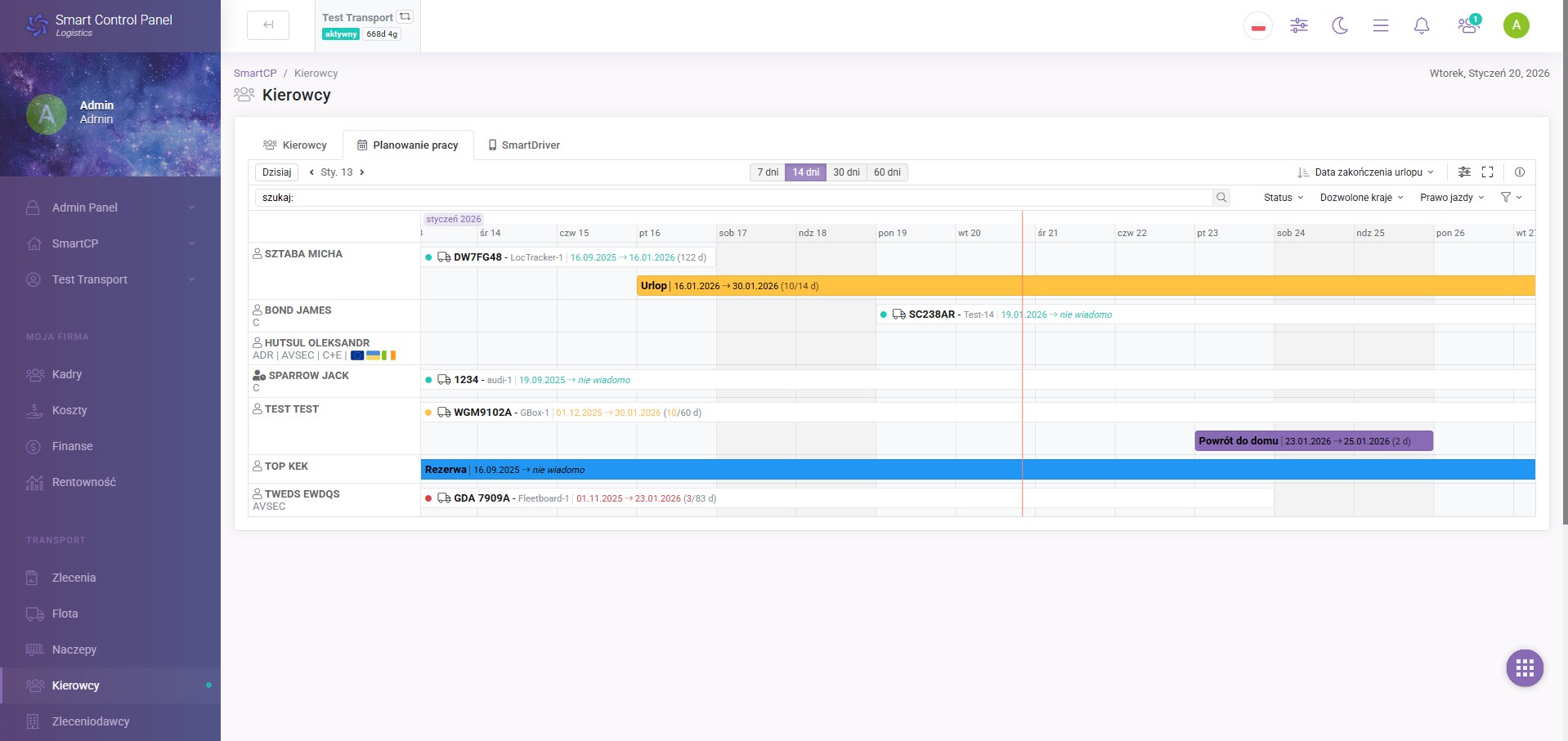Viewport: 1568px width, 741px height.
Task: Switch to the SmartDriver tab
Action: coord(524,145)
